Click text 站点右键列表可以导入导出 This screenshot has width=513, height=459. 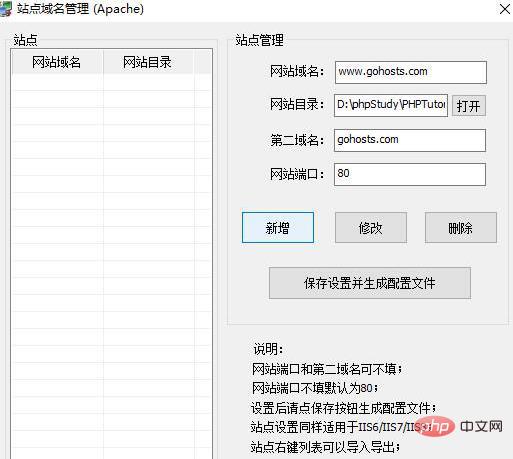click(x=325, y=447)
